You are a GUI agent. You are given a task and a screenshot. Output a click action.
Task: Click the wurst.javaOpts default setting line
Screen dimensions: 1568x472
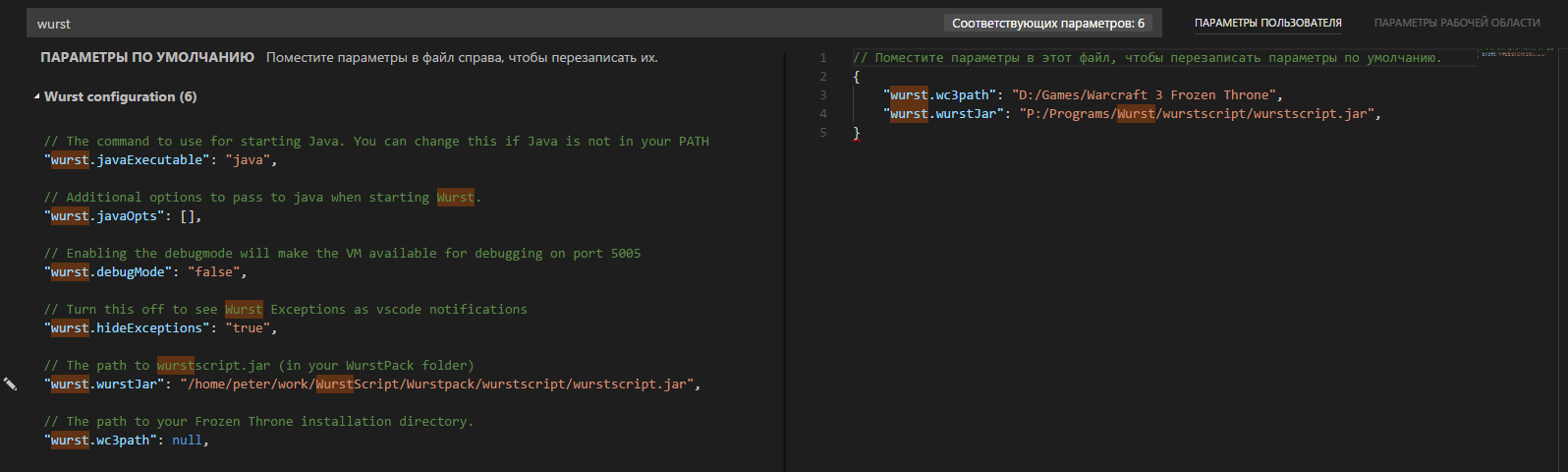[x=123, y=216]
